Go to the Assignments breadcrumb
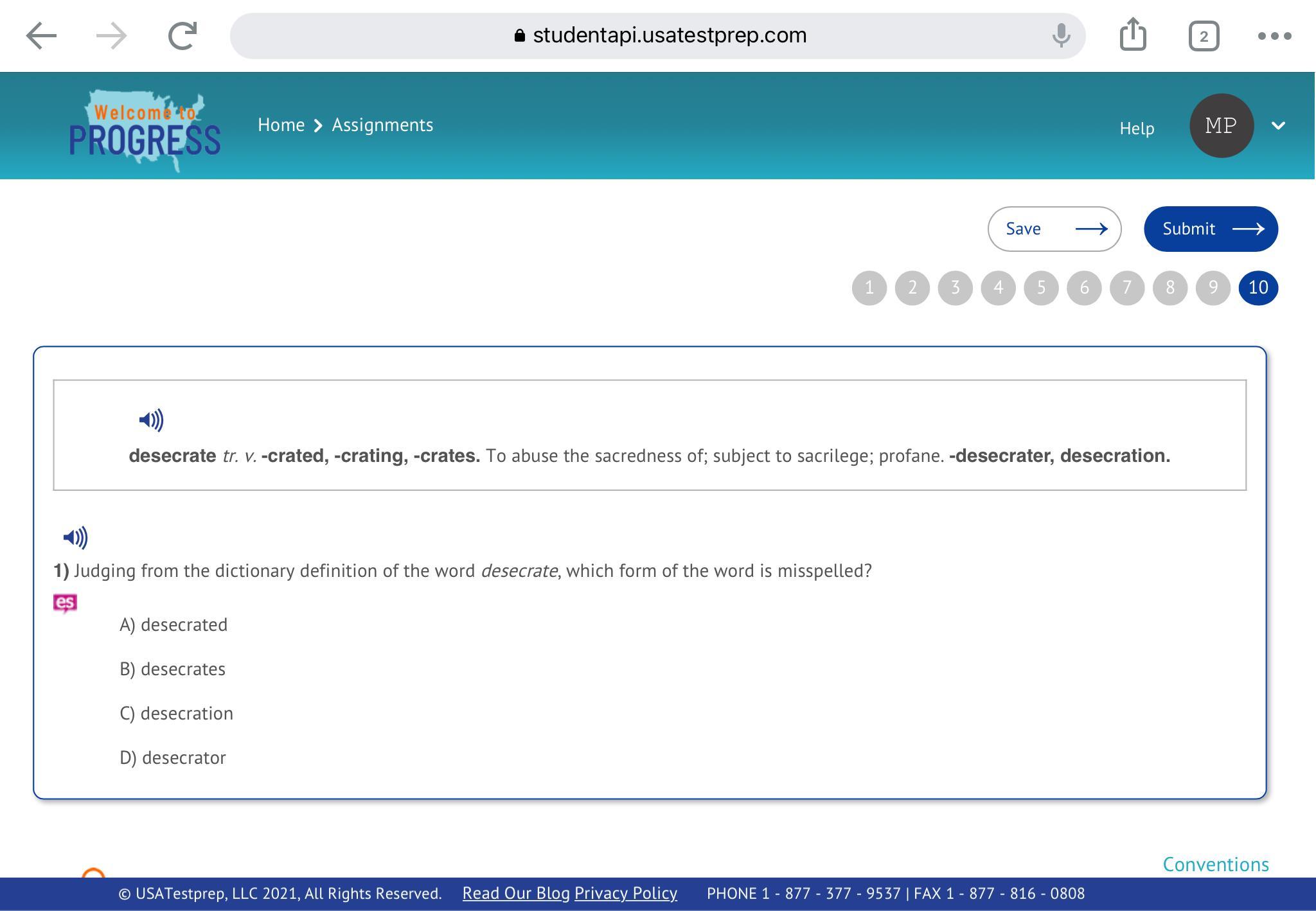Viewport: 1316px width, 911px height. [x=382, y=125]
